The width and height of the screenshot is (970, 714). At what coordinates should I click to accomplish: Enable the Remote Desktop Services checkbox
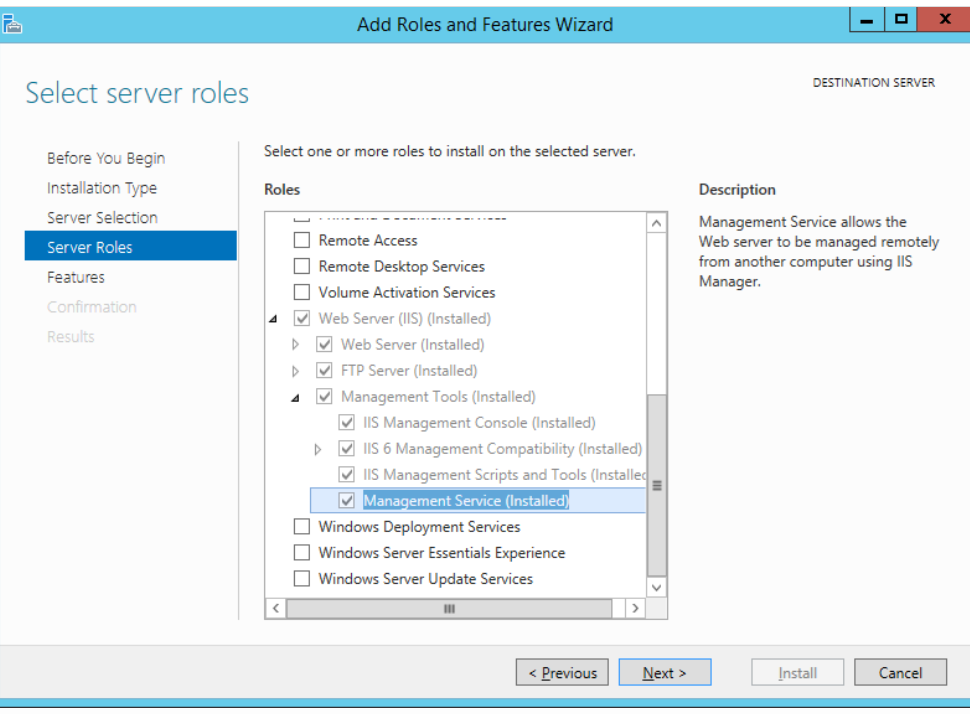click(x=302, y=267)
